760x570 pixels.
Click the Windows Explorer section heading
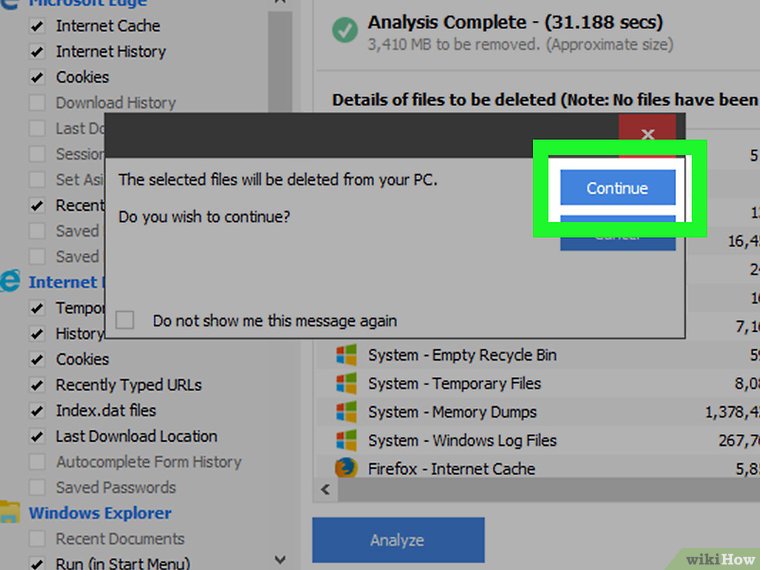(100, 513)
